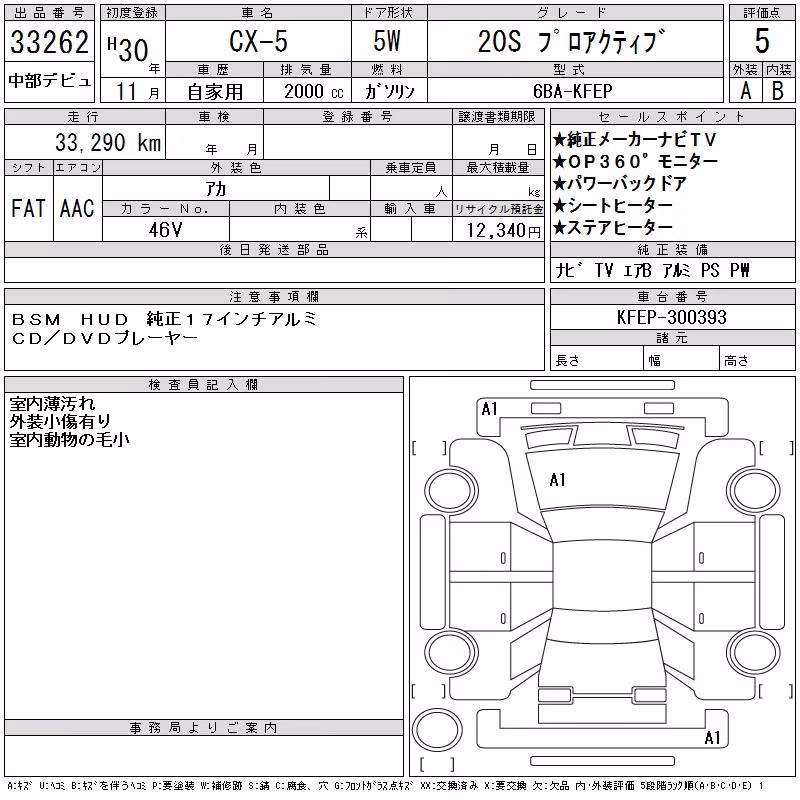Click the vehicle history value "自家用"
This screenshot has width=800, height=800.
pyautogui.click(x=215, y=92)
